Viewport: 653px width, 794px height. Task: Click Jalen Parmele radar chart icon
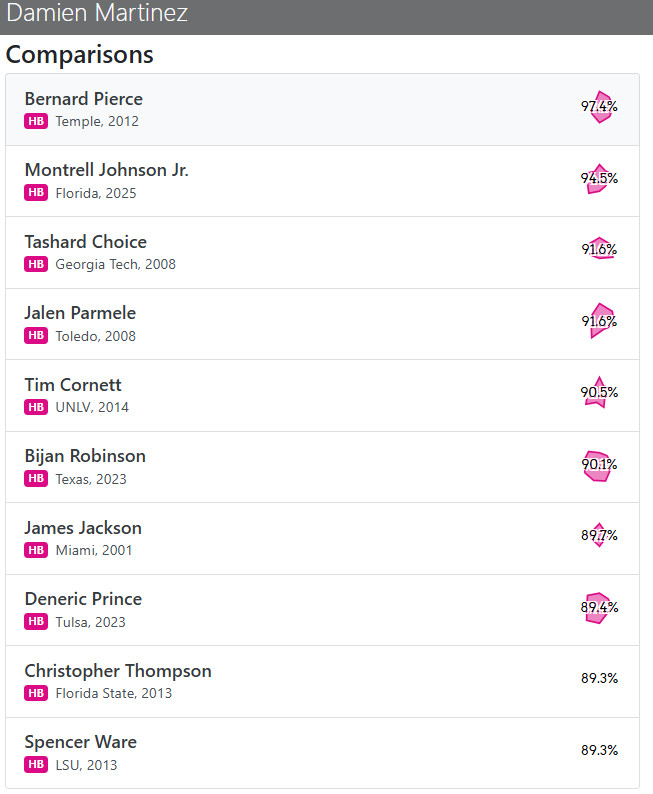(x=599, y=321)
